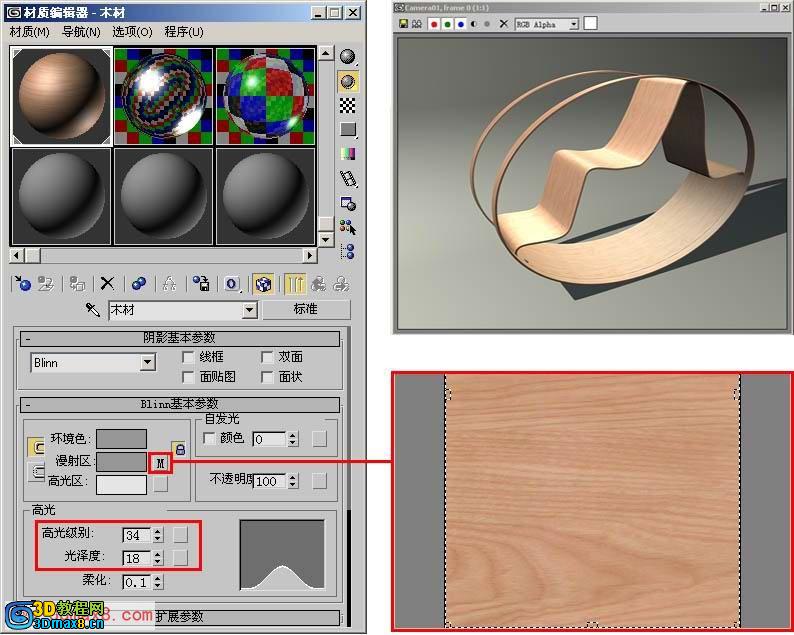Click the eyedropper pick material icon
The height and width of the screenshot is (635, 794).
93,309
